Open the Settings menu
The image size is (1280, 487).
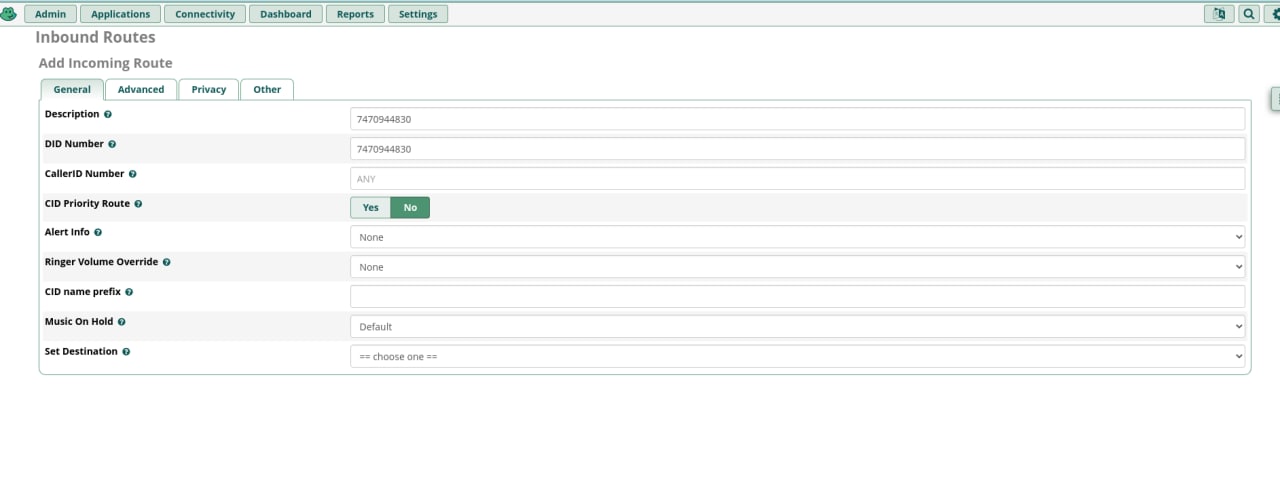[418, 14]
